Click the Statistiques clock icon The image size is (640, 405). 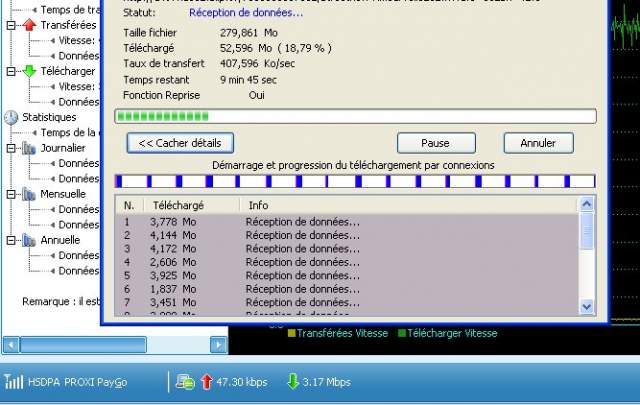tap(11, 117)
